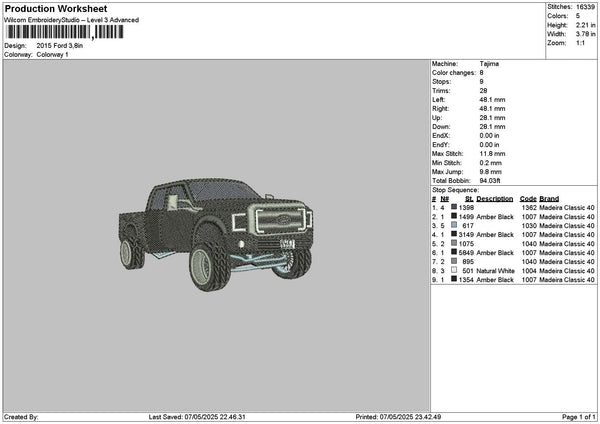Image resolution: width=600 pixels, height=424 pixels.
Task: Click the height value '2.21 in'
Action: click(585, 25)
